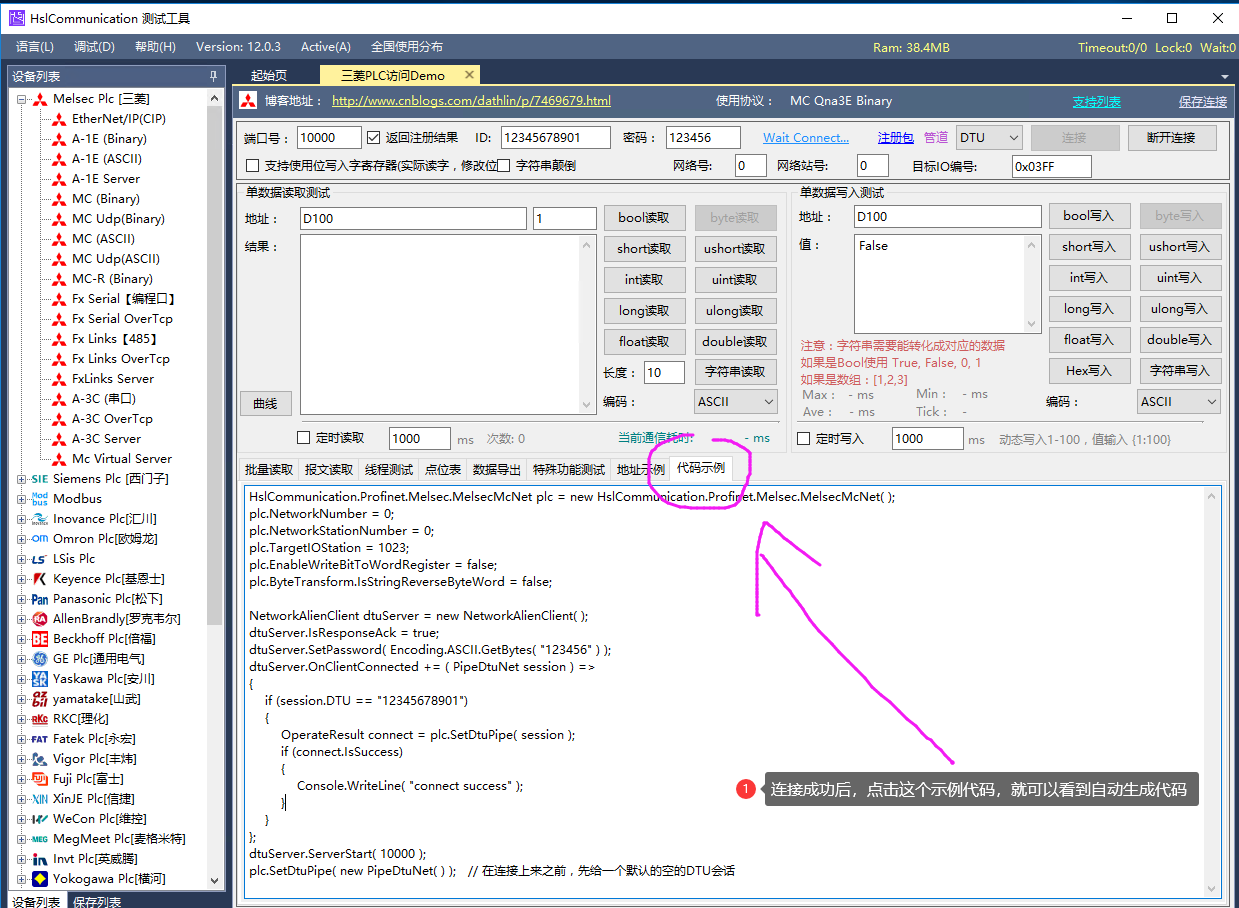Screen dimensions: 1239x908
Task: Click the XinJE Plc logo icon
Action: click(40, 799)
